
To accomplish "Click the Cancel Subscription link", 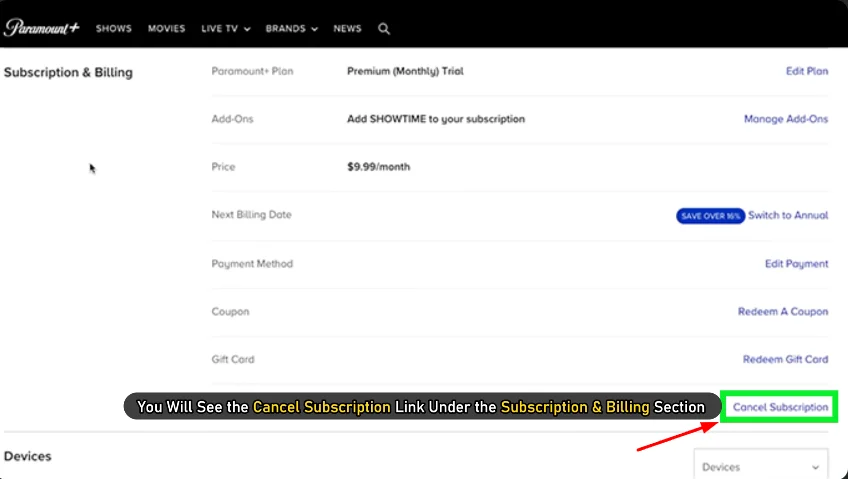I will pos(780,407).
